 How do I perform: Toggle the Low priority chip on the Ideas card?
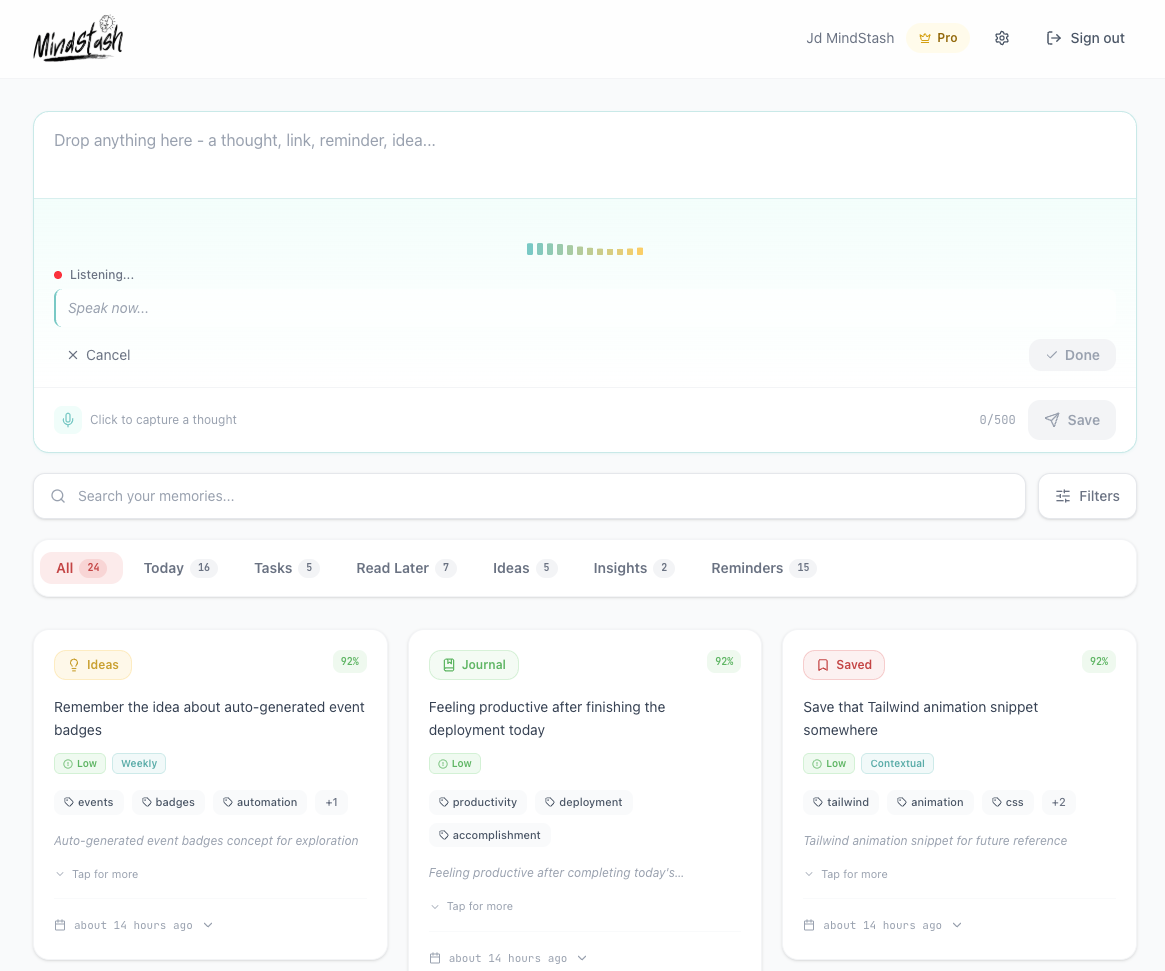point(79,763)
